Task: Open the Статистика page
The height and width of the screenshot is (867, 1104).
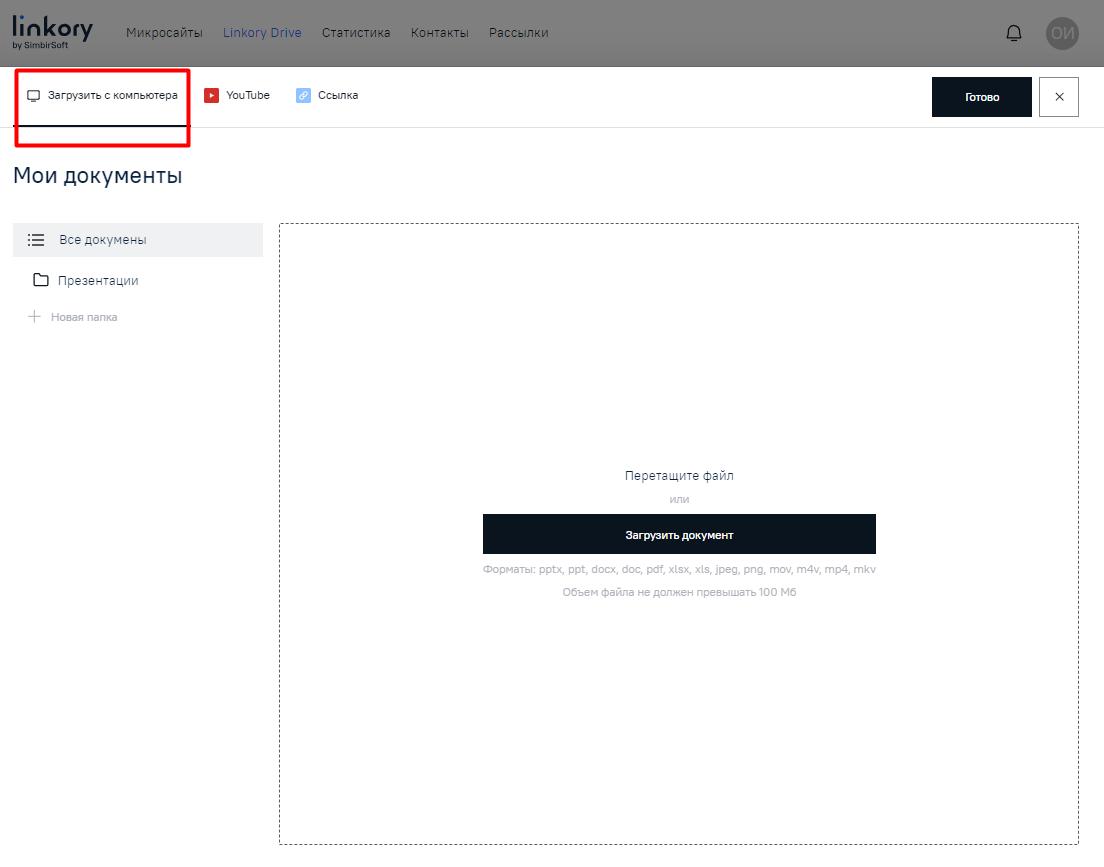Action: [356, 33]
